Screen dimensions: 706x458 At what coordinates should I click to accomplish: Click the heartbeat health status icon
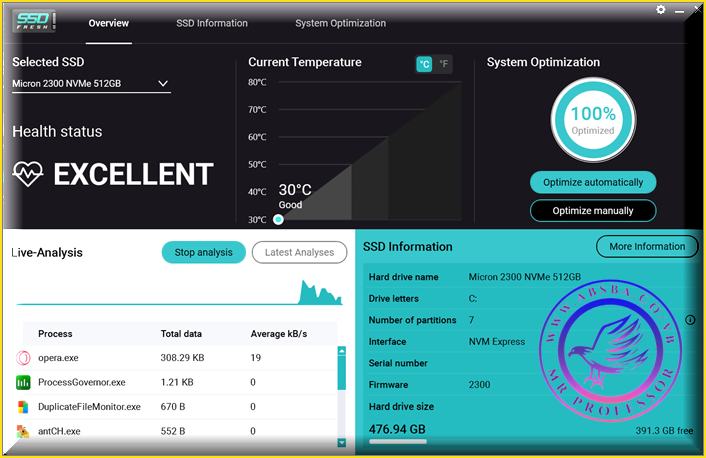click(x=28, y=174)
